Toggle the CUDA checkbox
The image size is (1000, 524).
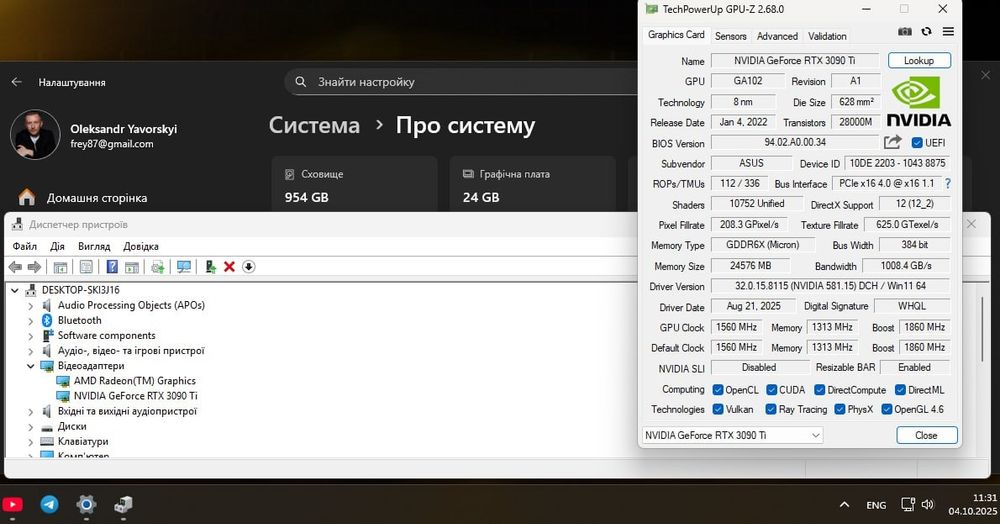click(771, 389)
